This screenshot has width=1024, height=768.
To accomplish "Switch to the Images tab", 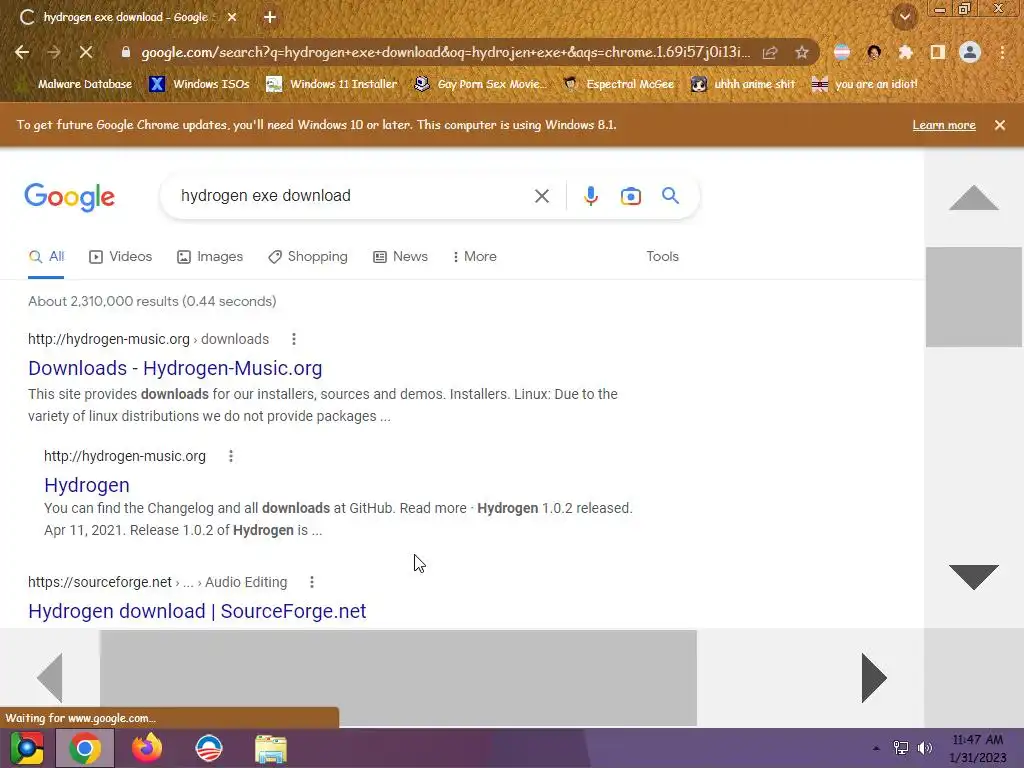I will pos(210,257).
